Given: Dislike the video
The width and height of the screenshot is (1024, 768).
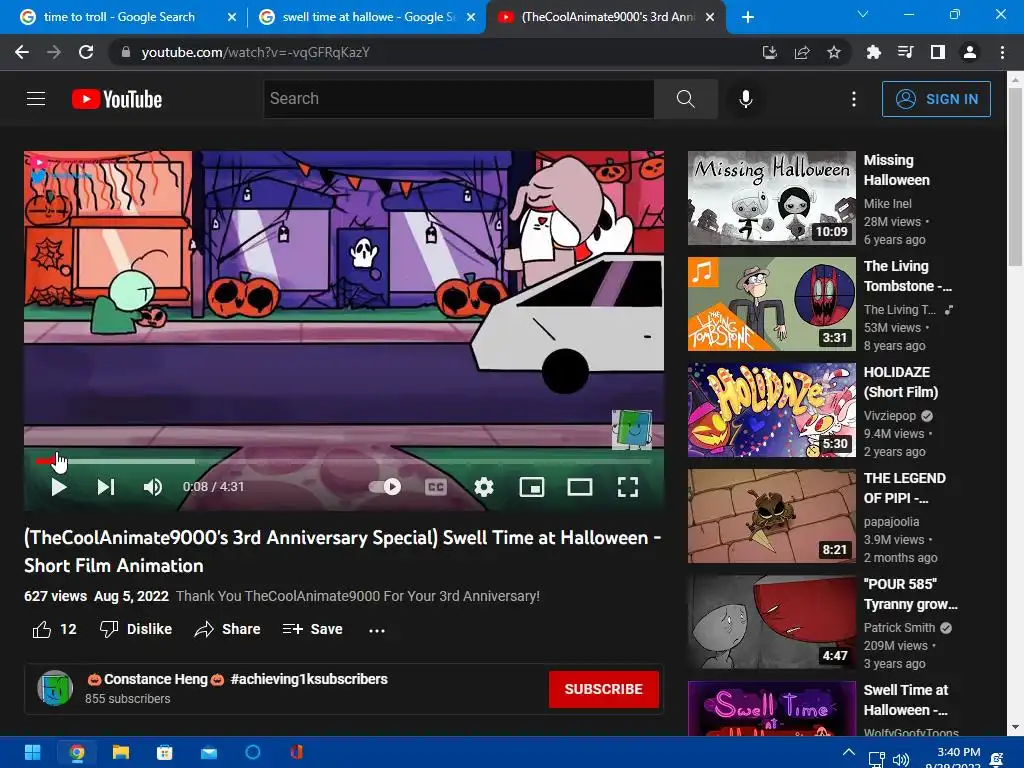Looking at the screenshot, I should pyautogui.click(x=136, y=630).
